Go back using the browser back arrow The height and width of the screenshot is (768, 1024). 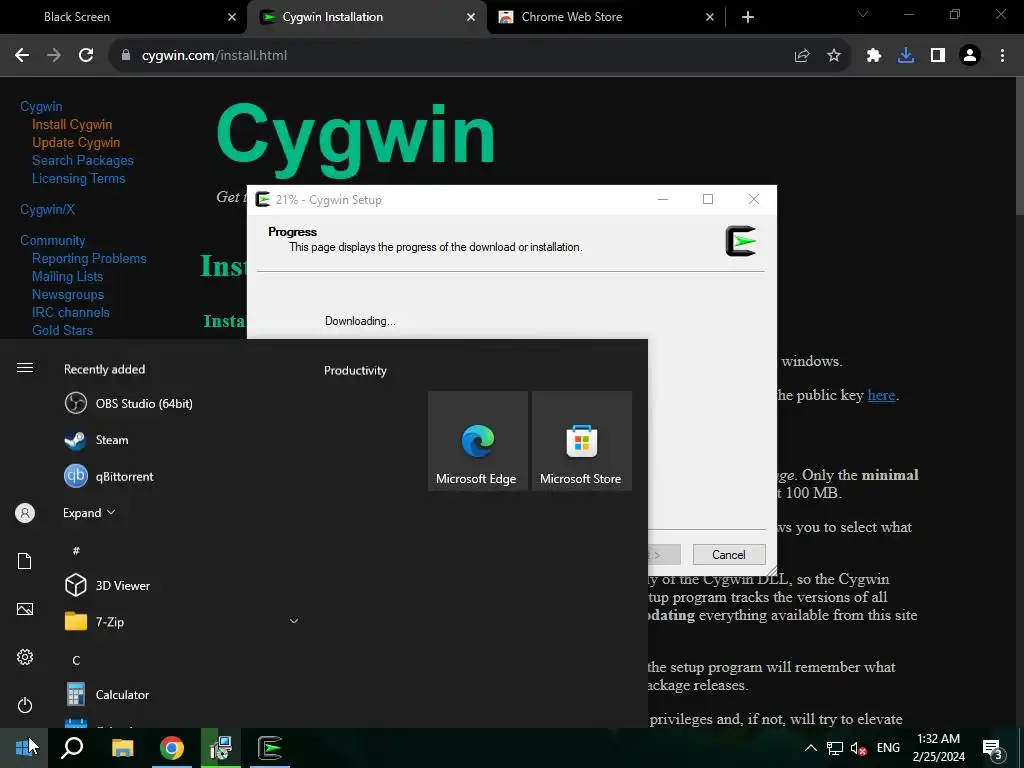point(22,56)
